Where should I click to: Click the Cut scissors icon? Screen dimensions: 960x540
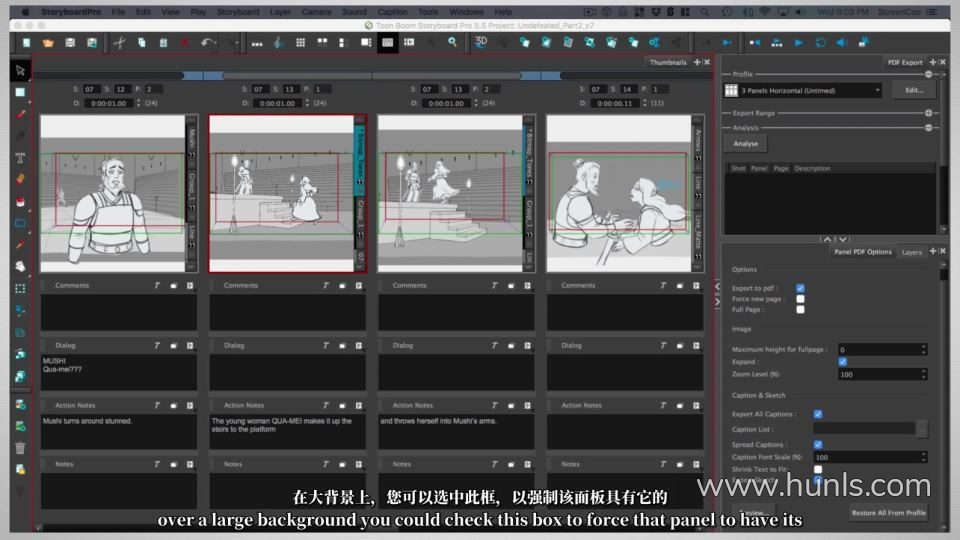(119, 42)
